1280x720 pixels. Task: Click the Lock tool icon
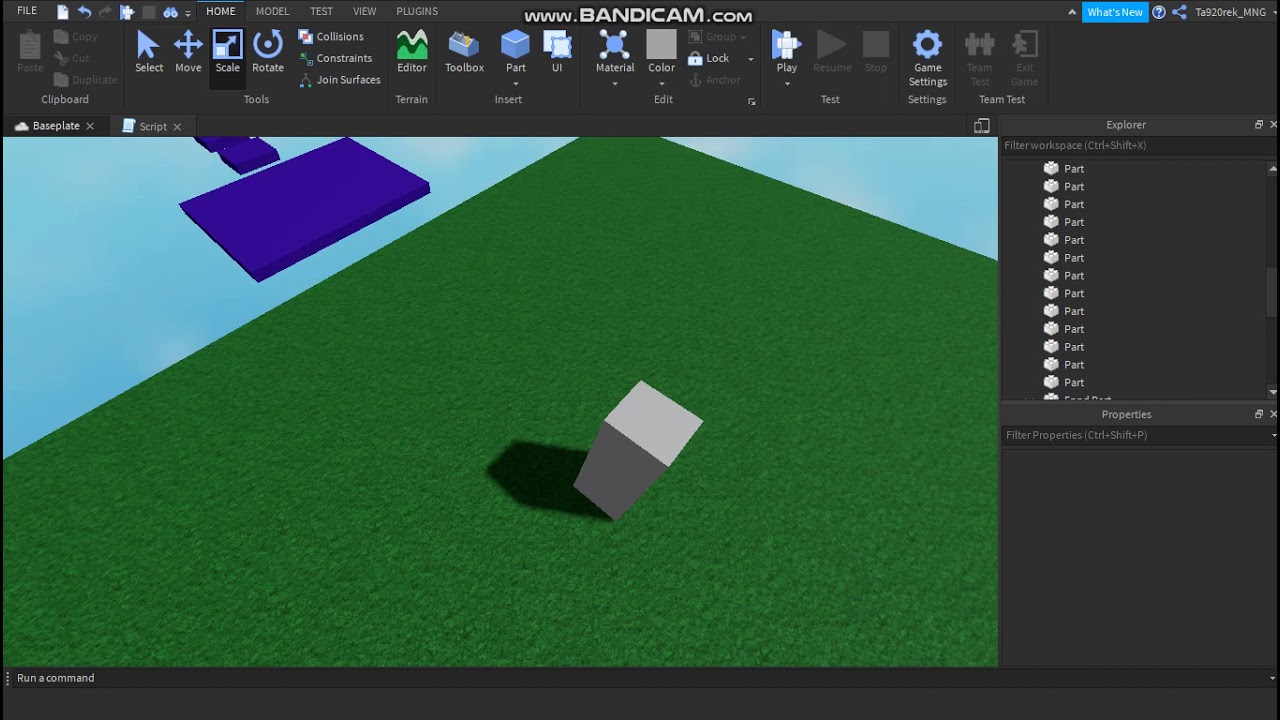696,58
